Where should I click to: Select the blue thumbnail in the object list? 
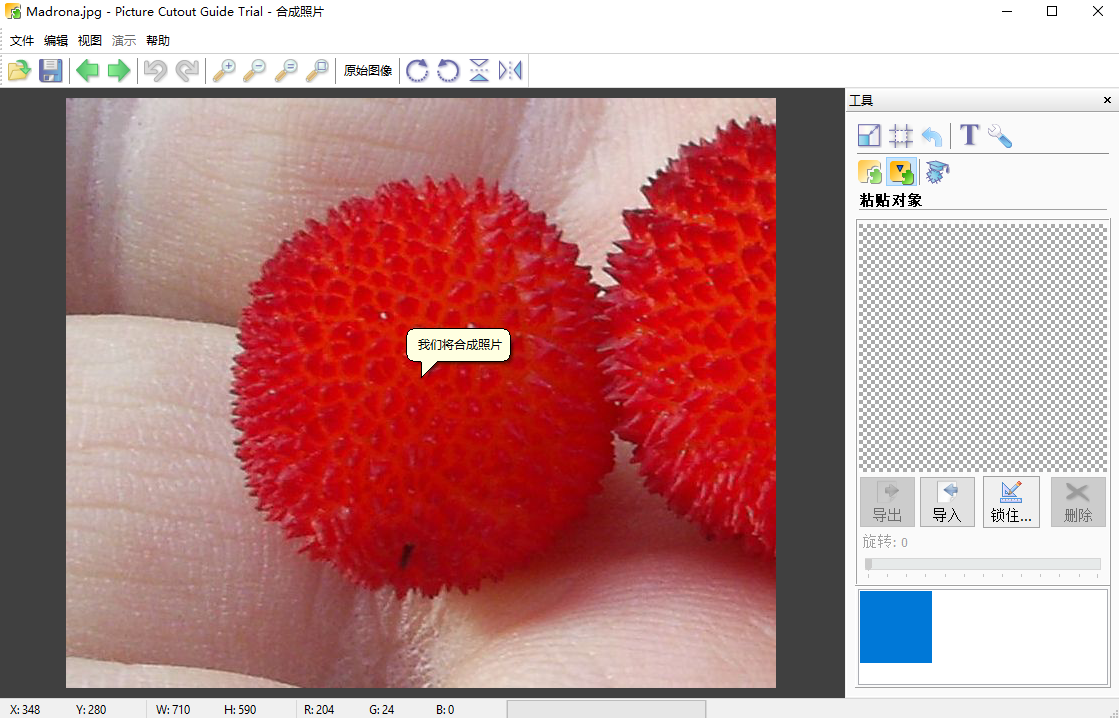coord(896,627)
